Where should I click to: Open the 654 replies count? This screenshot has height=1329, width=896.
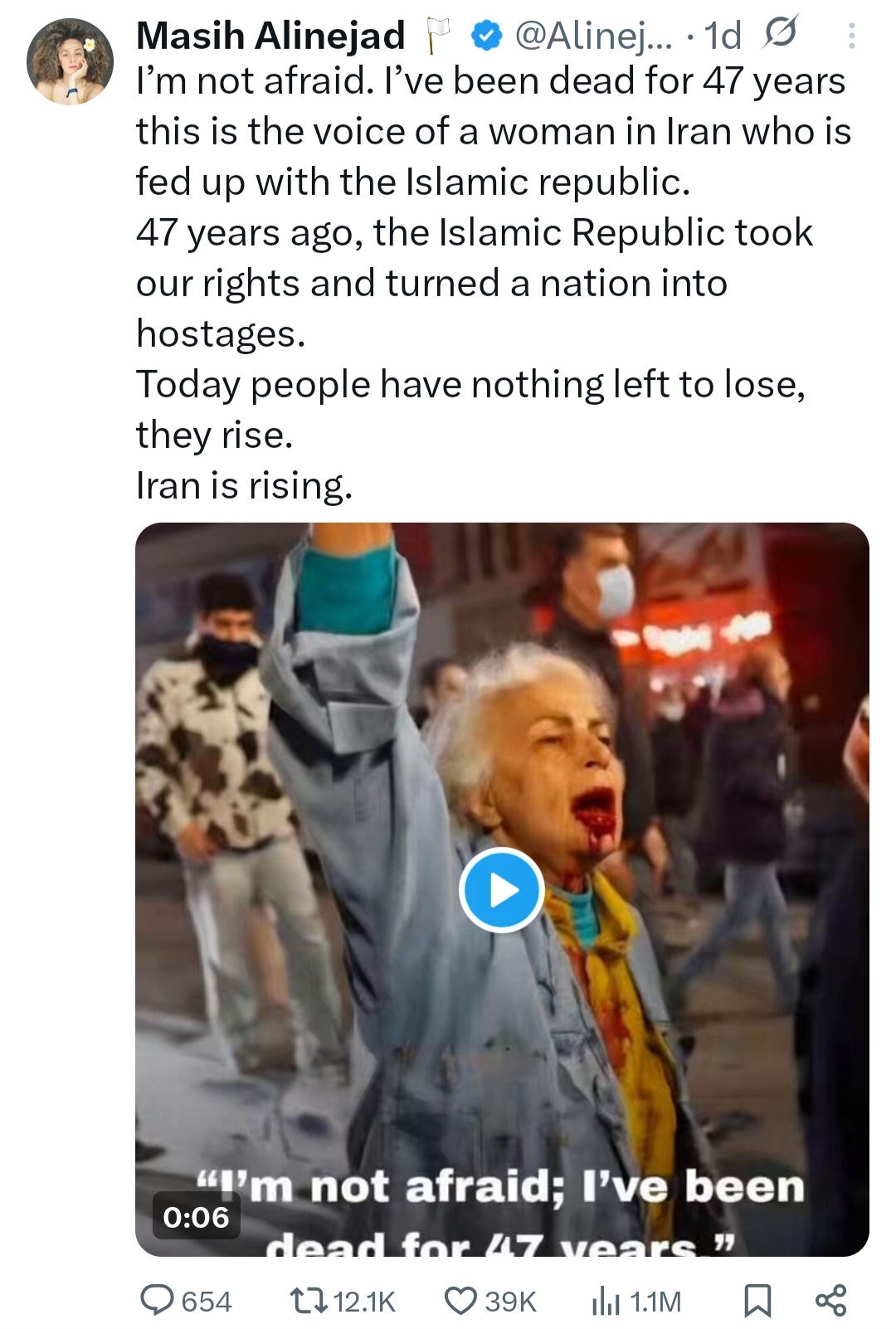tap(207, 1301)
